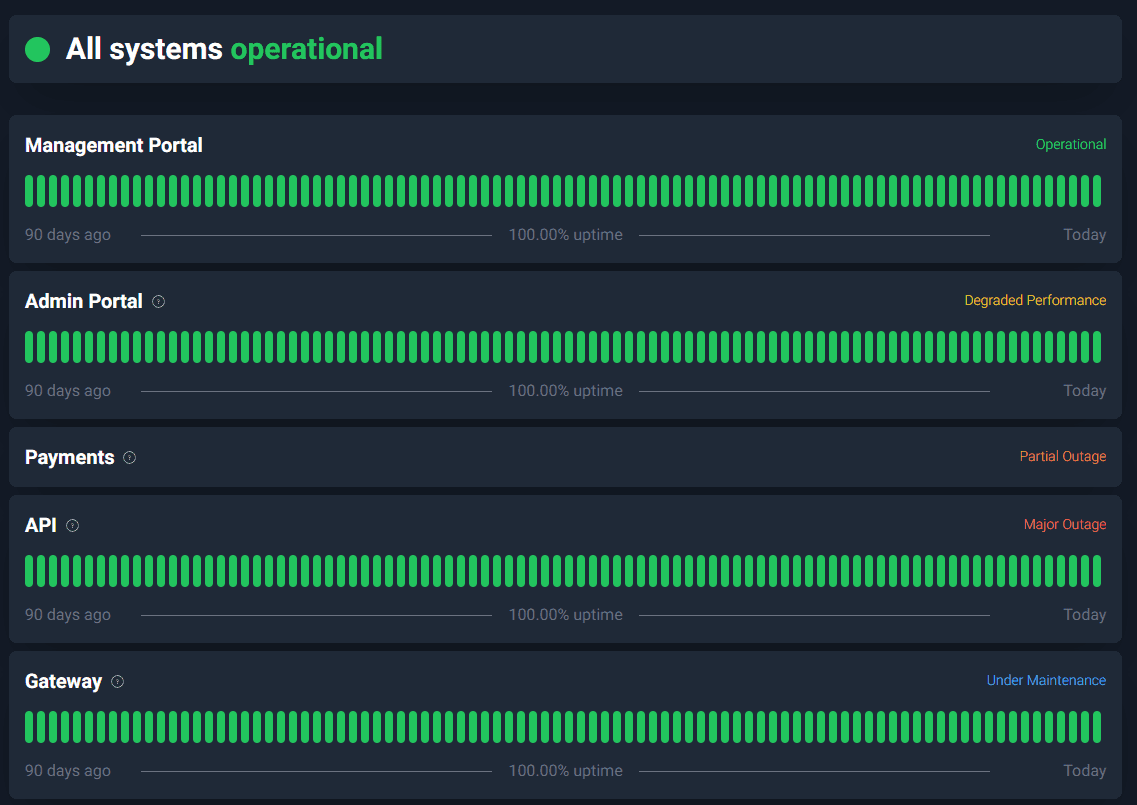
Task: Select the Under Maintenance label for Gateway
Action: coord(1046,680)
